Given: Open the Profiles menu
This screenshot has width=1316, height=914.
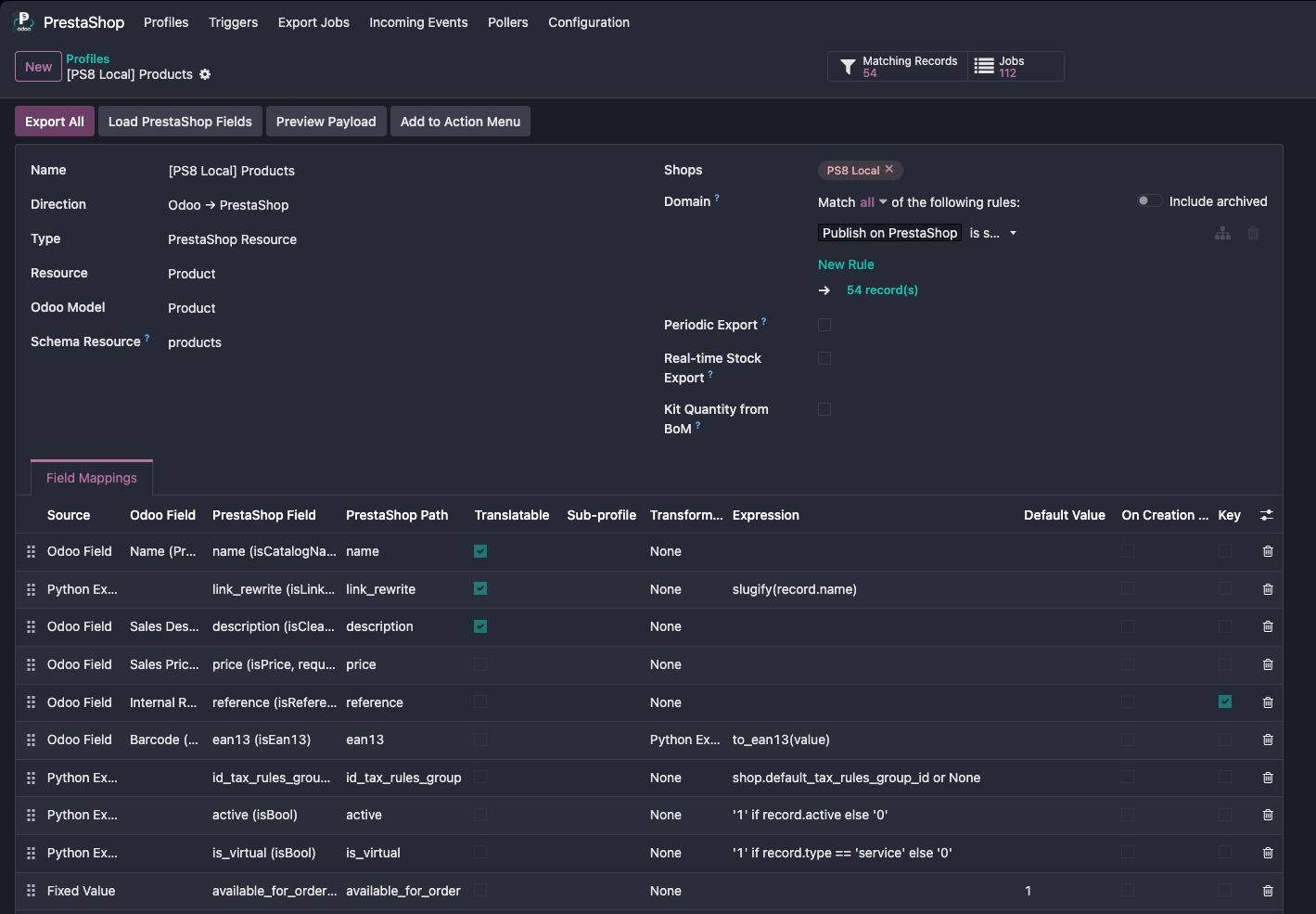Looking at the screenshot, I should (x=166, y=22).
